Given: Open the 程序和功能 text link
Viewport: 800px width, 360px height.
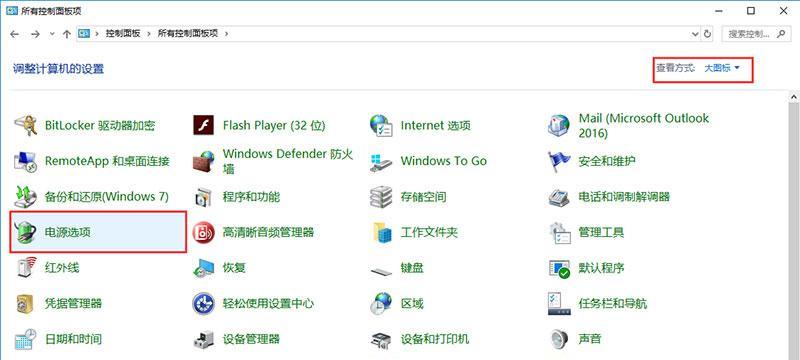Looking at the screenshot, I should tap(251, 197).
